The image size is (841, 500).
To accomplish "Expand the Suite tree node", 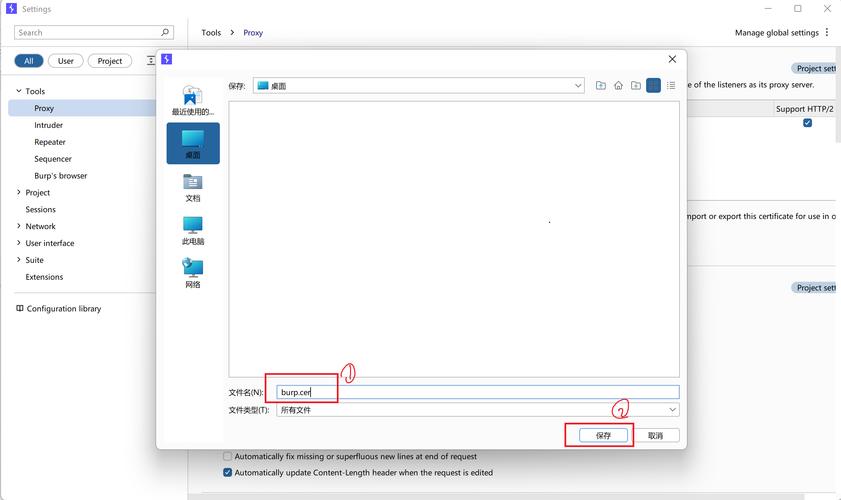I will pyautogui.click(x=19, y=260).
